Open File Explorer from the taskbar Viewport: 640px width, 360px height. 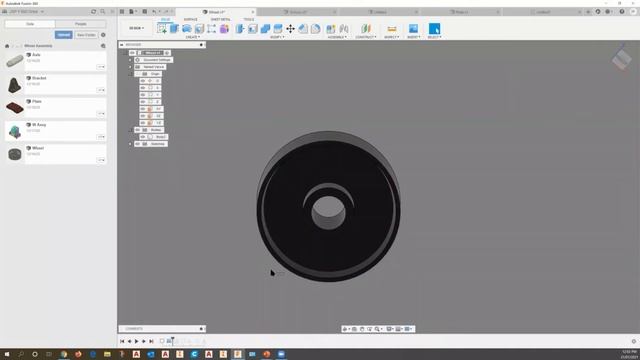107,354
